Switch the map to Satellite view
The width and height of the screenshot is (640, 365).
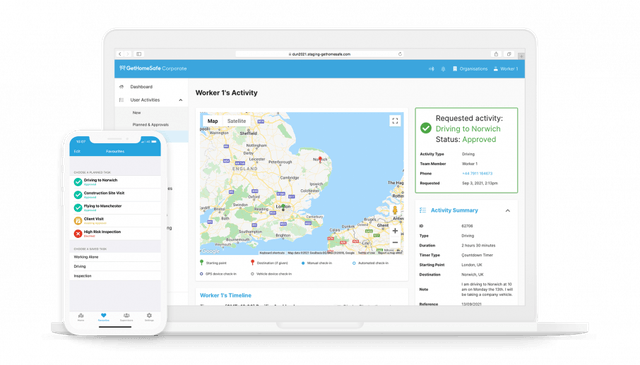click(x=237, y=121)
